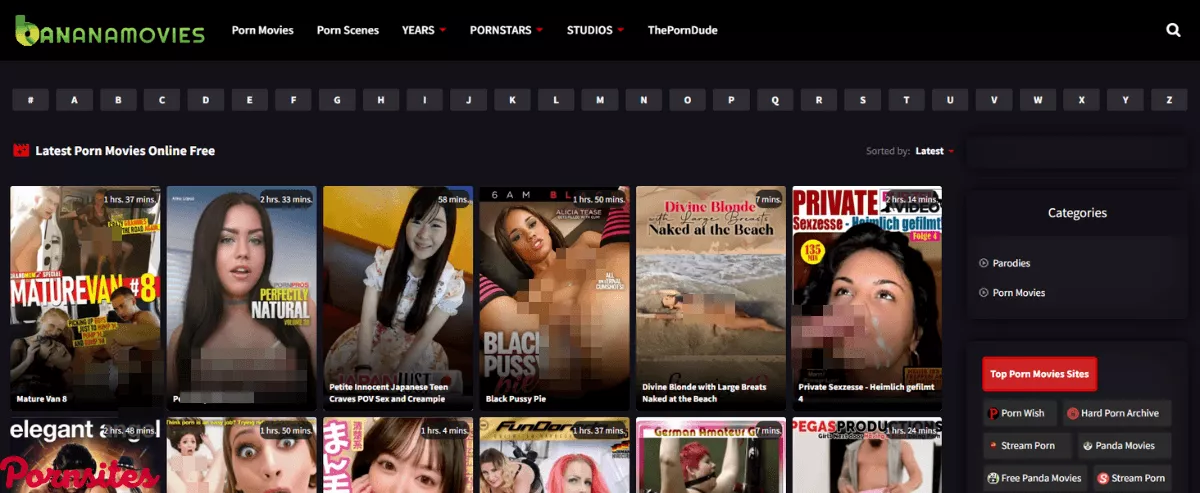Image resolution: width=1200 pixels, height=493 pixels.
Task: Open Porn Movies in the Categories panel
Action: [1018, 293]
